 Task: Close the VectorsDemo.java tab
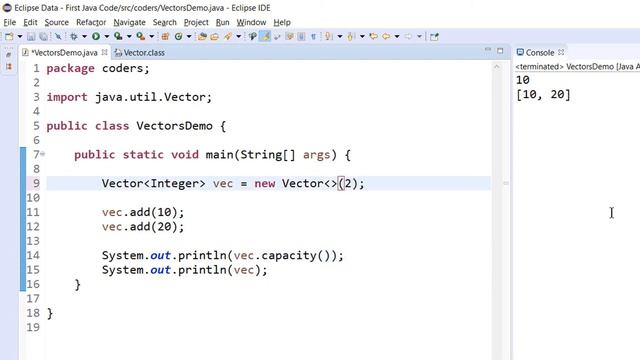[104, 52]
